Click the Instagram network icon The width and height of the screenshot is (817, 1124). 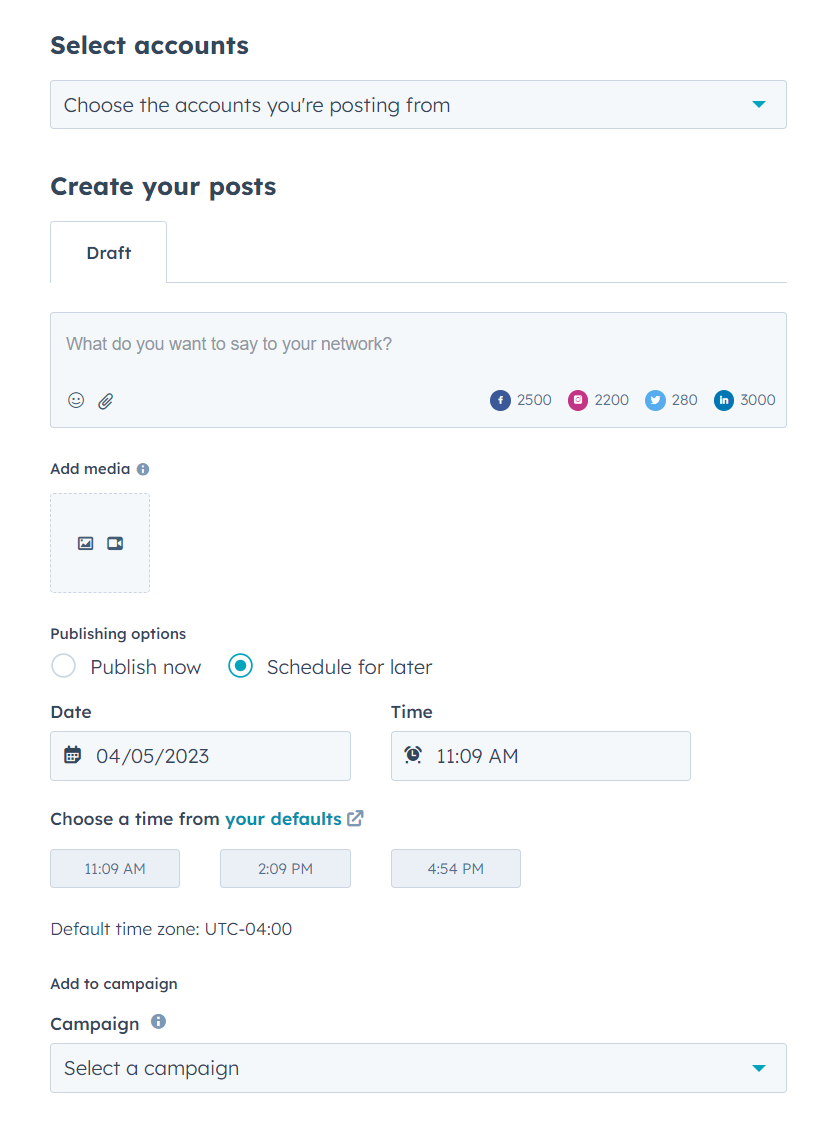(578, 400)
